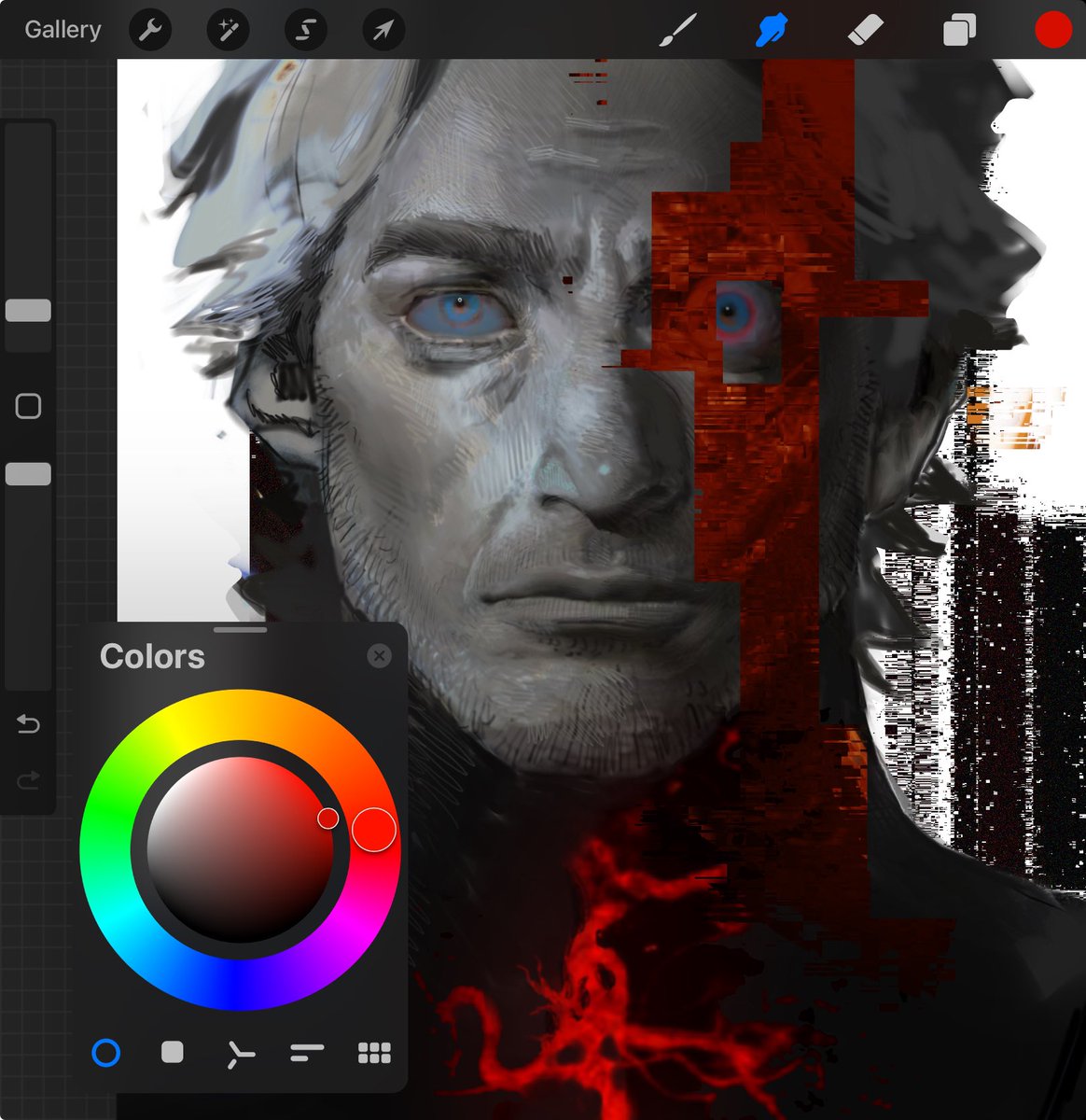Open the active red color swatch

(1052, 29)
